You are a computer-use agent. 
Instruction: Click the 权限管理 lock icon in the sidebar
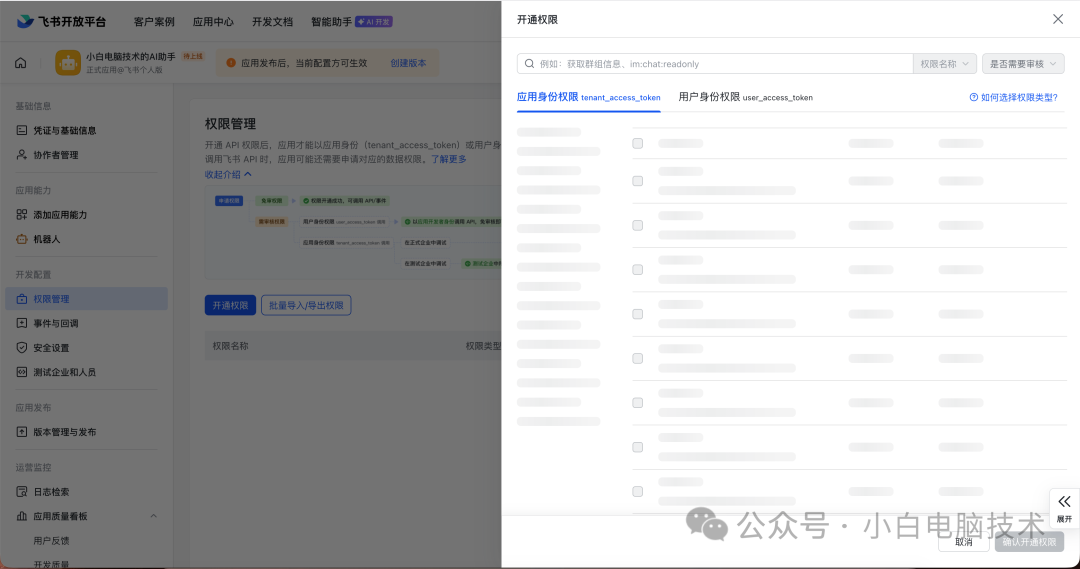pos(21,299)
